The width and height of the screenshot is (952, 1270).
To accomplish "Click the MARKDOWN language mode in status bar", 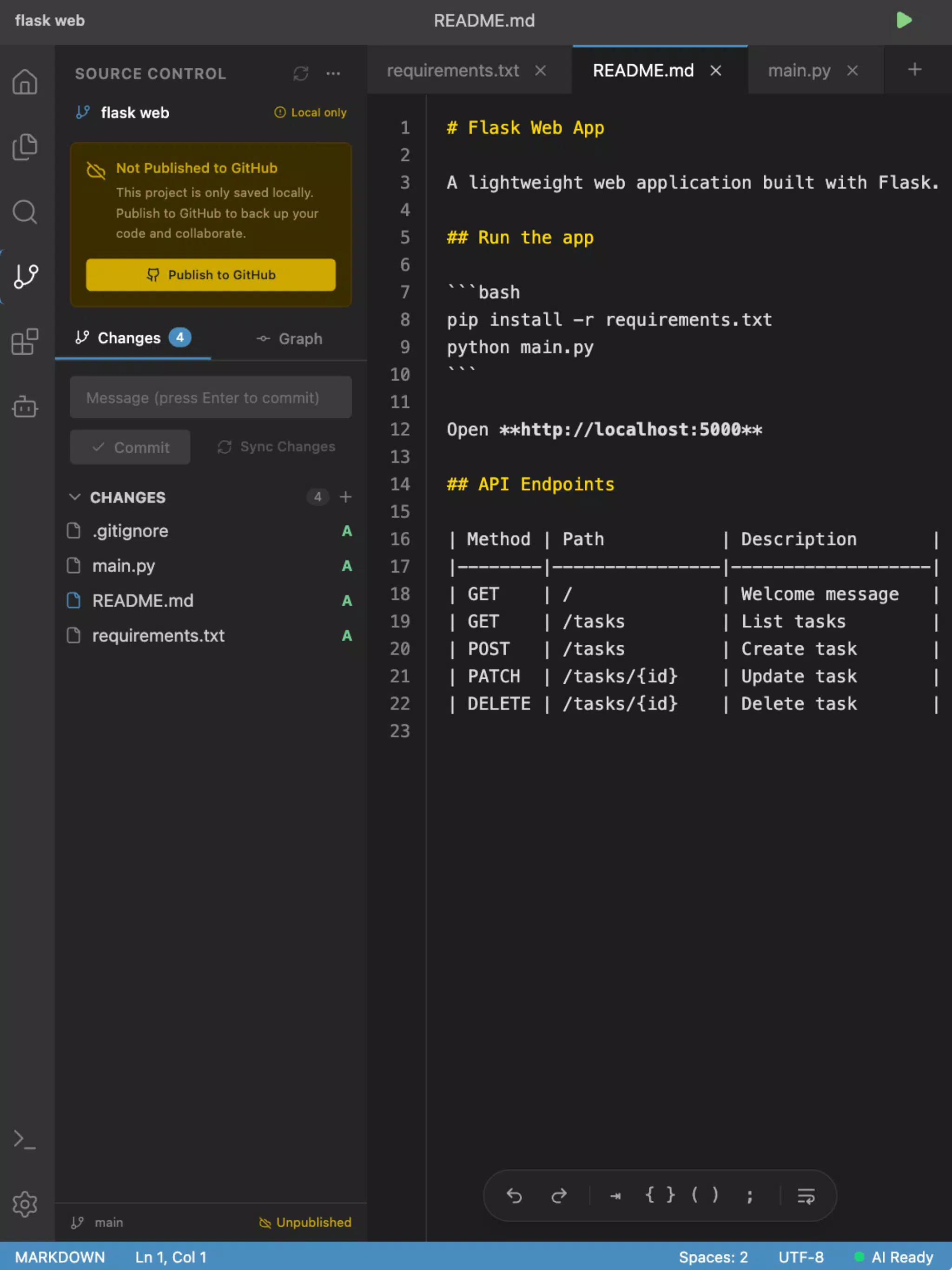I will click(x=59, y=1257).
